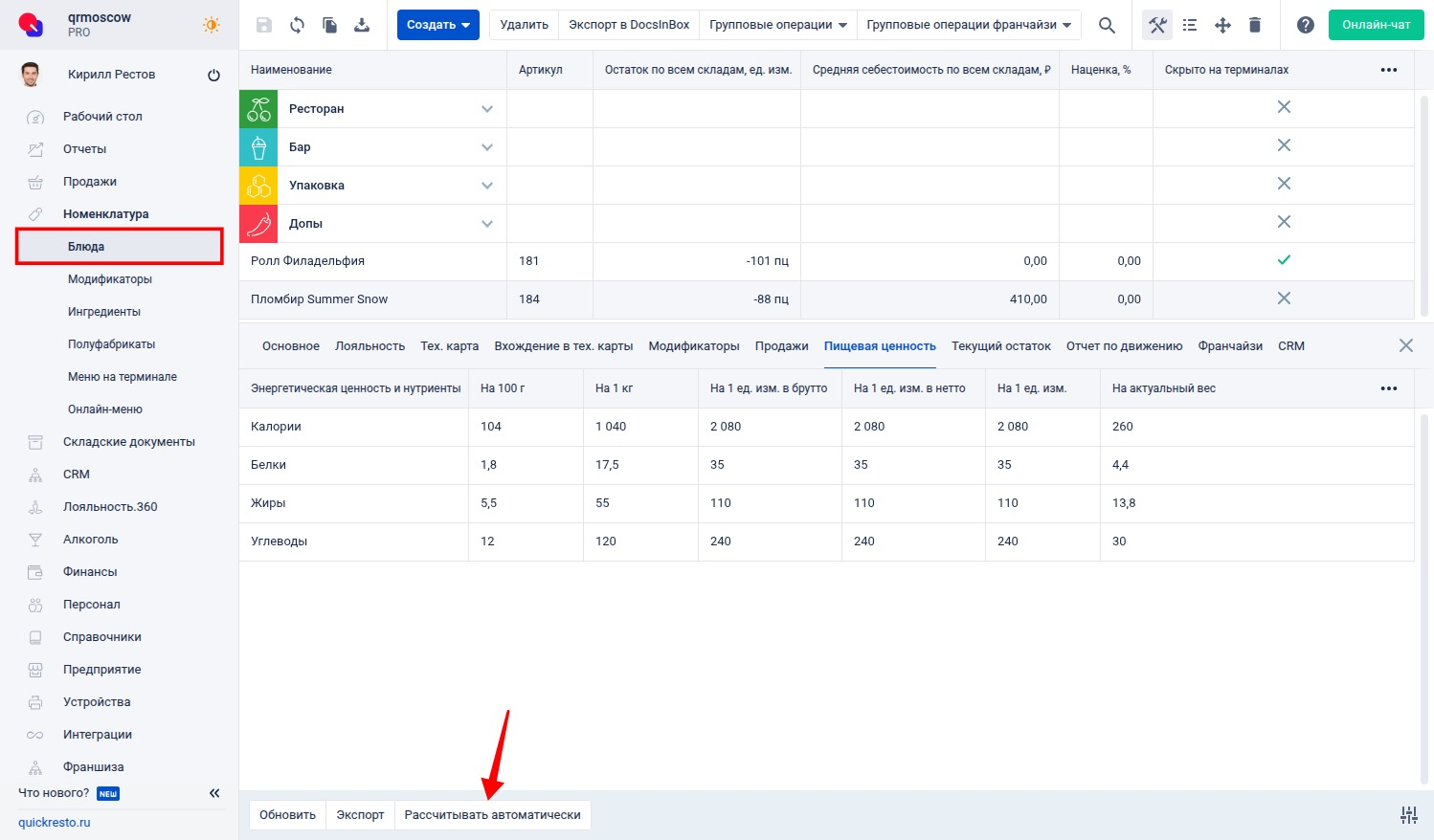Open the Создать dropdown button

coord(438,25)
